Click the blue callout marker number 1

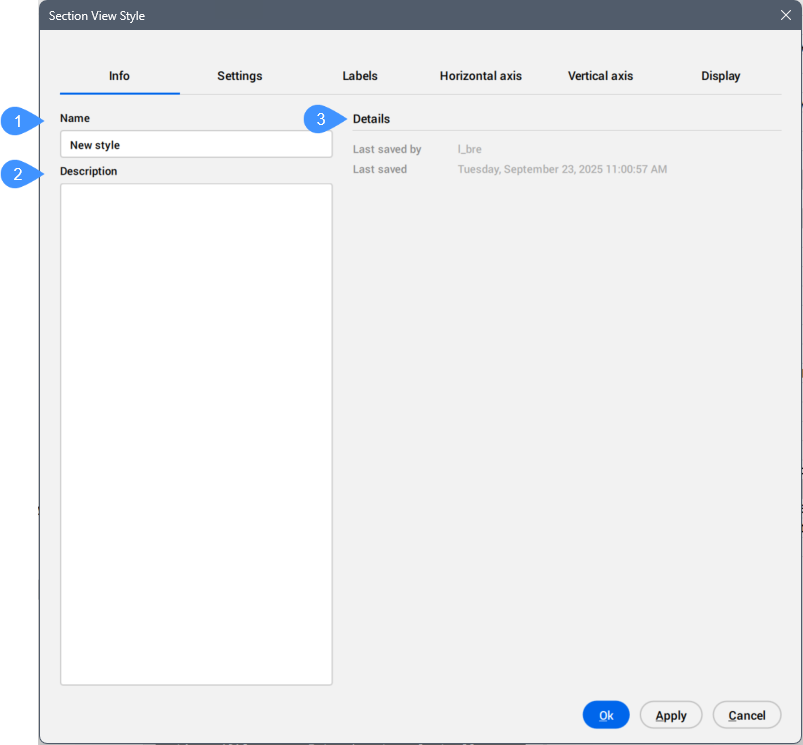[x=17, y=121]
